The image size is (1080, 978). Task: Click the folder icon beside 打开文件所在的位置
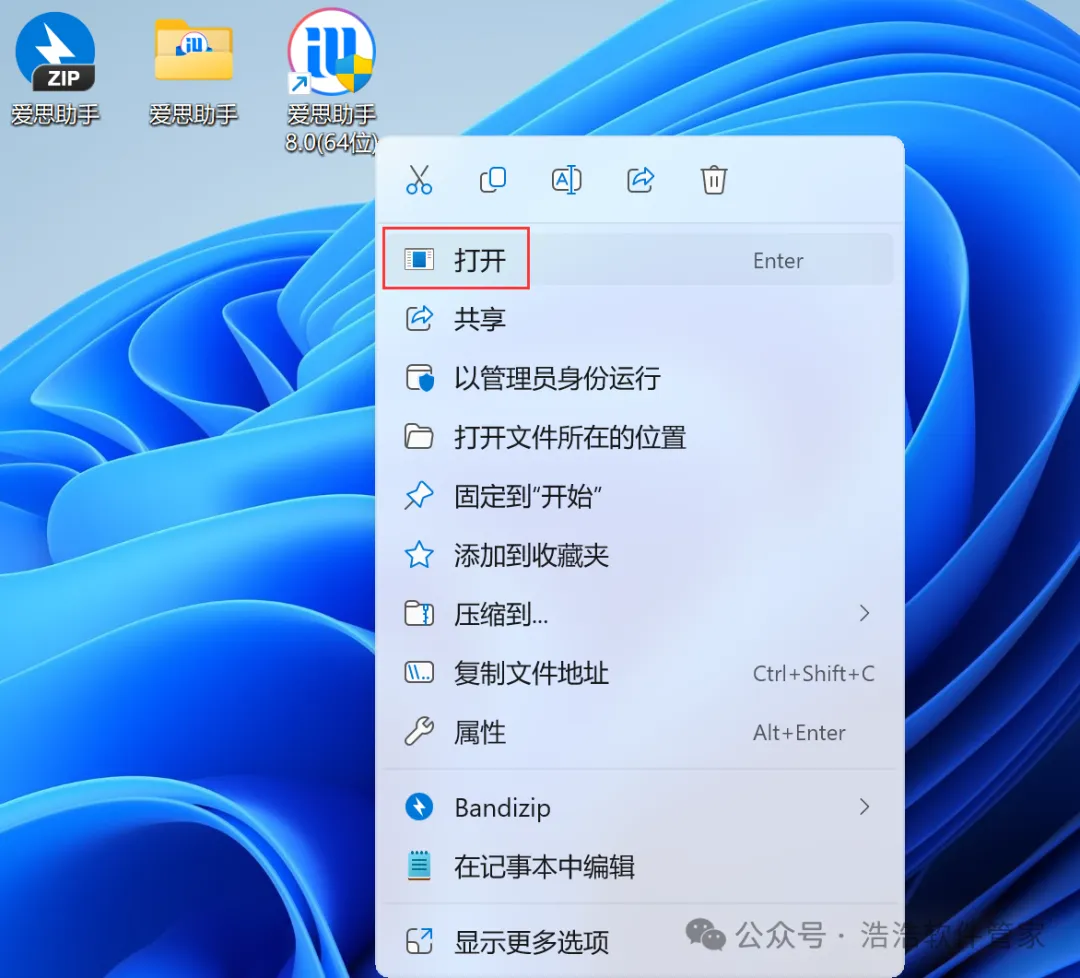(x=419, y=437)
